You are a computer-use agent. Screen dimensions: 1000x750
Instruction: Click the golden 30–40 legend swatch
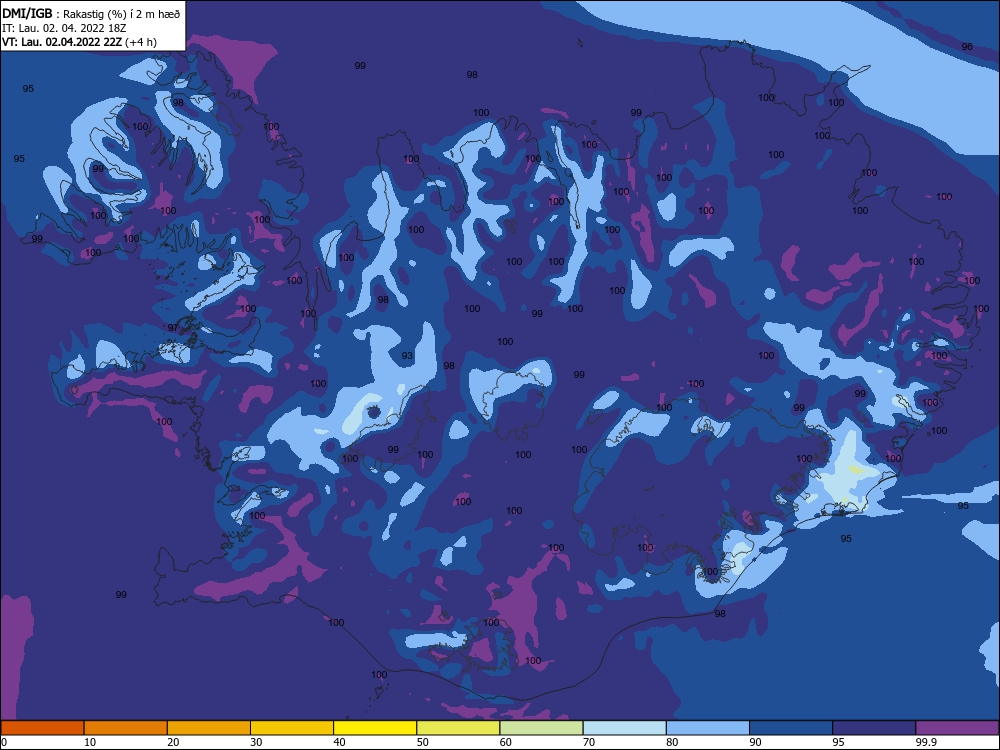click(292, 728)
